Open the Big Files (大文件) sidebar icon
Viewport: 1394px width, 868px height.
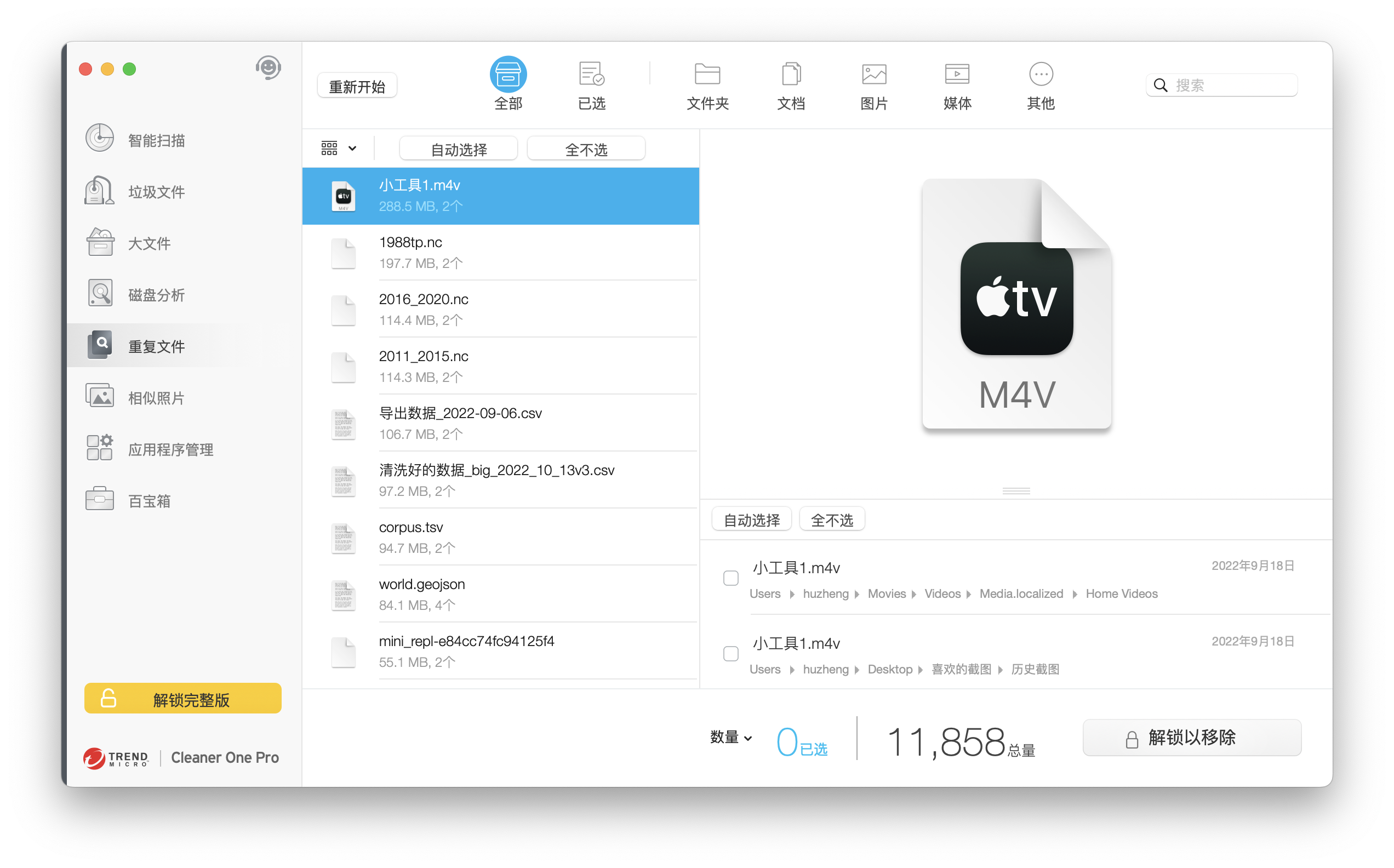point(100,242)
